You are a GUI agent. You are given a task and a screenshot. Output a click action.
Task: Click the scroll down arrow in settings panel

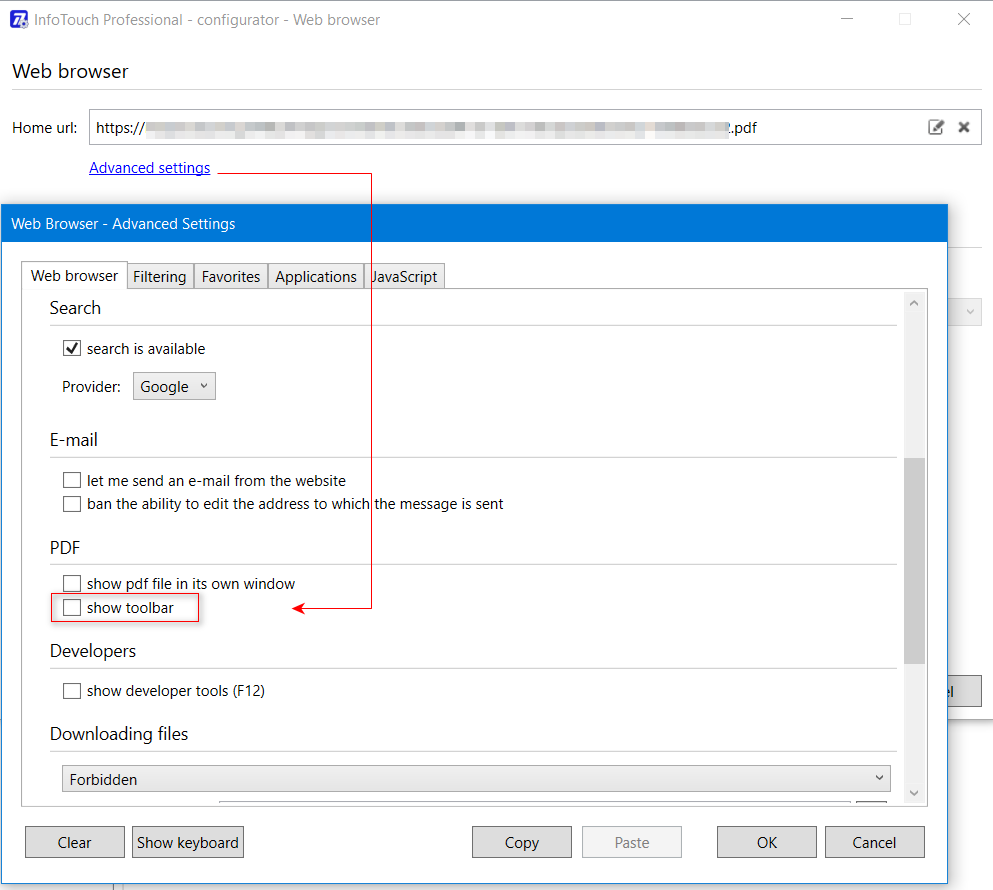coord(914,792)
